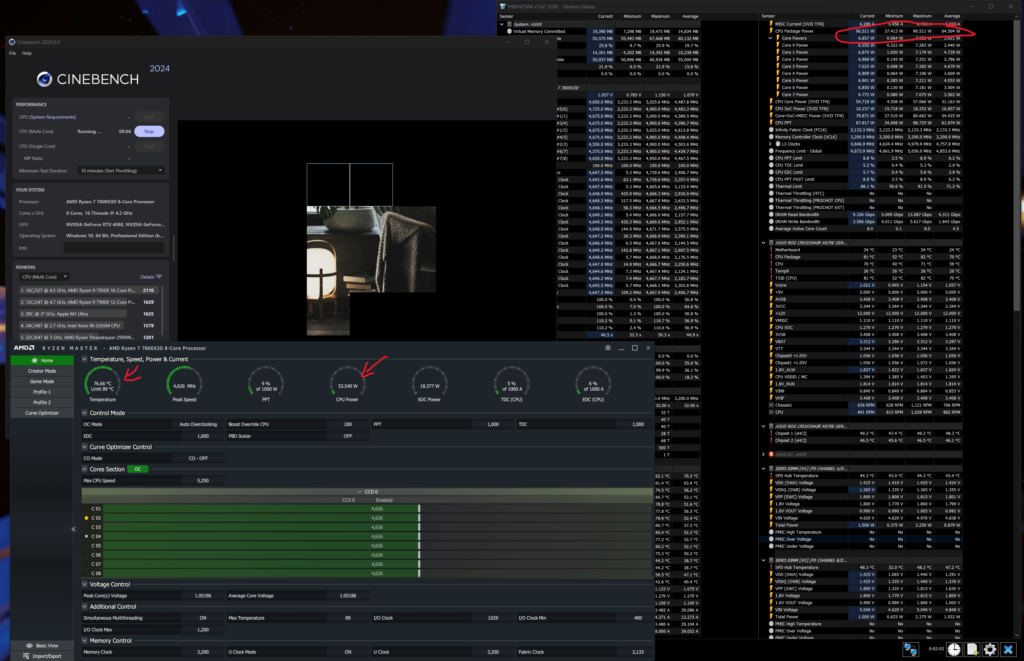Open Profile 1 in Ryzen Master
This screenshot has height=661, width=1024.
coord(42,392)
